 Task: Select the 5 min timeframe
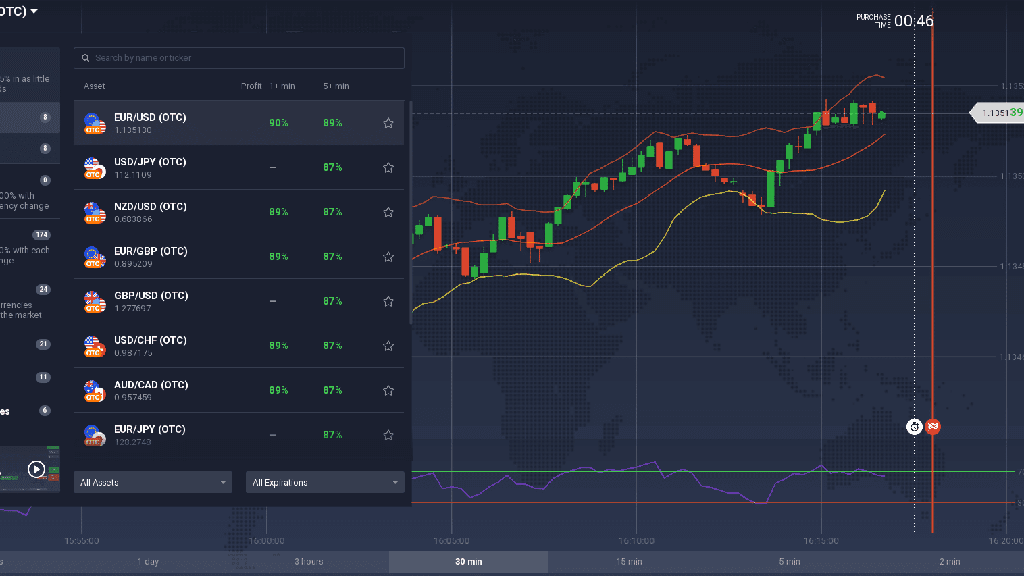pyautogui.click(x=789, y=562)
